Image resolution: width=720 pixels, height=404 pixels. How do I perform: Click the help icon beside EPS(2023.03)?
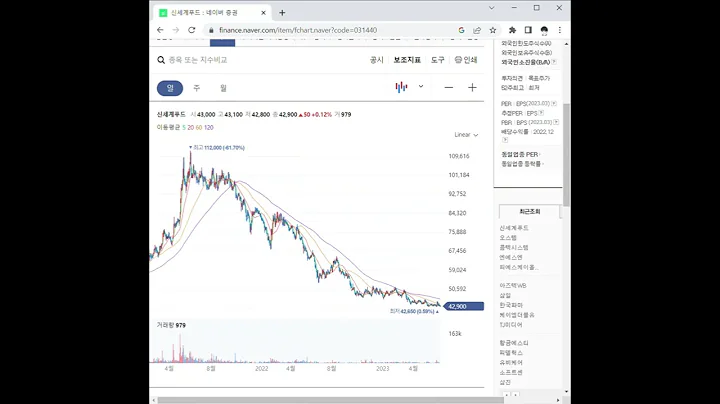pyautogui.click(x=554, y=104)
